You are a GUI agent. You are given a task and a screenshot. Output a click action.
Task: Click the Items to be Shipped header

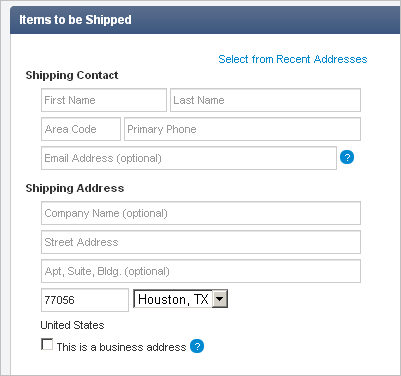point(75,20)
